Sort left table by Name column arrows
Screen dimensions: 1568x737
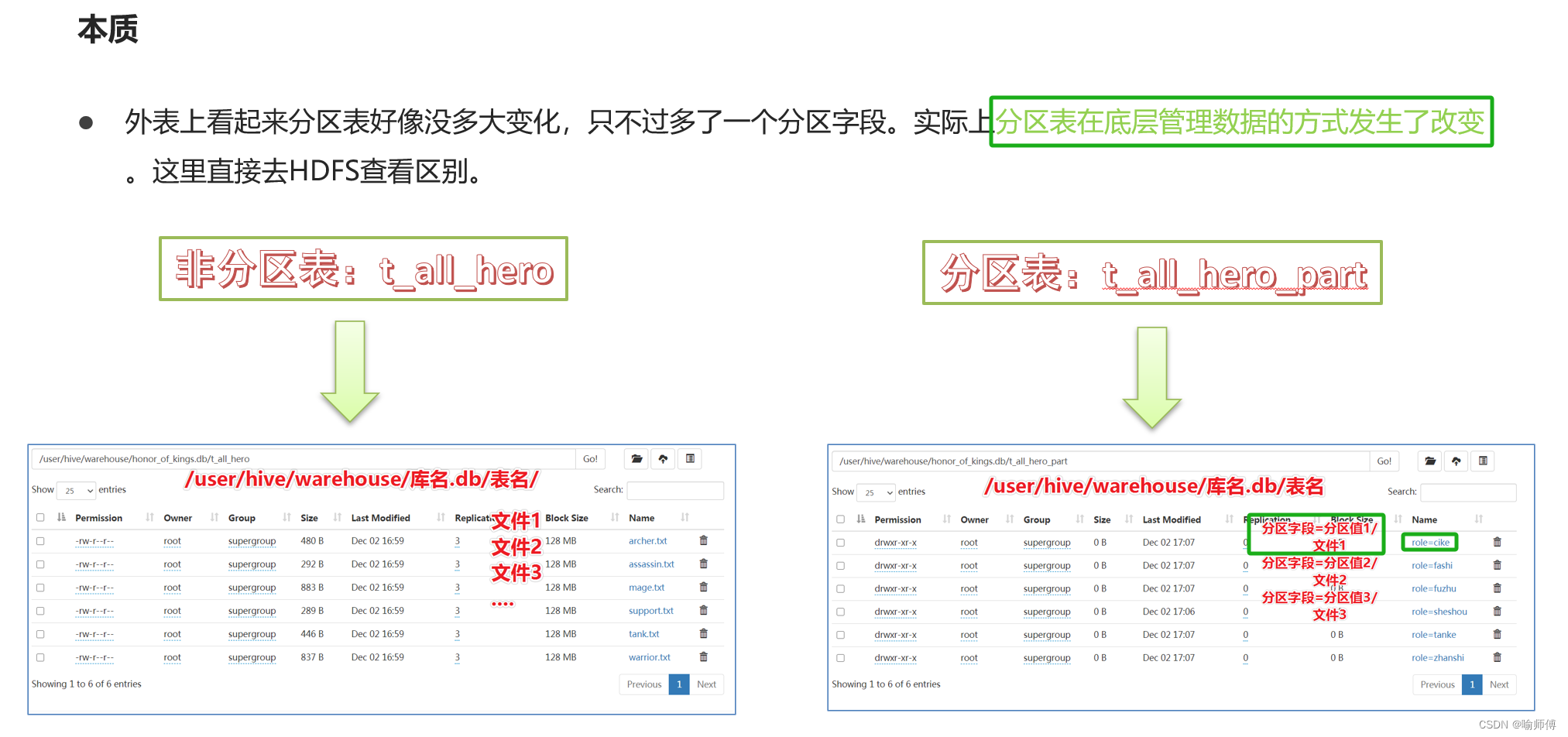point(684,517)
